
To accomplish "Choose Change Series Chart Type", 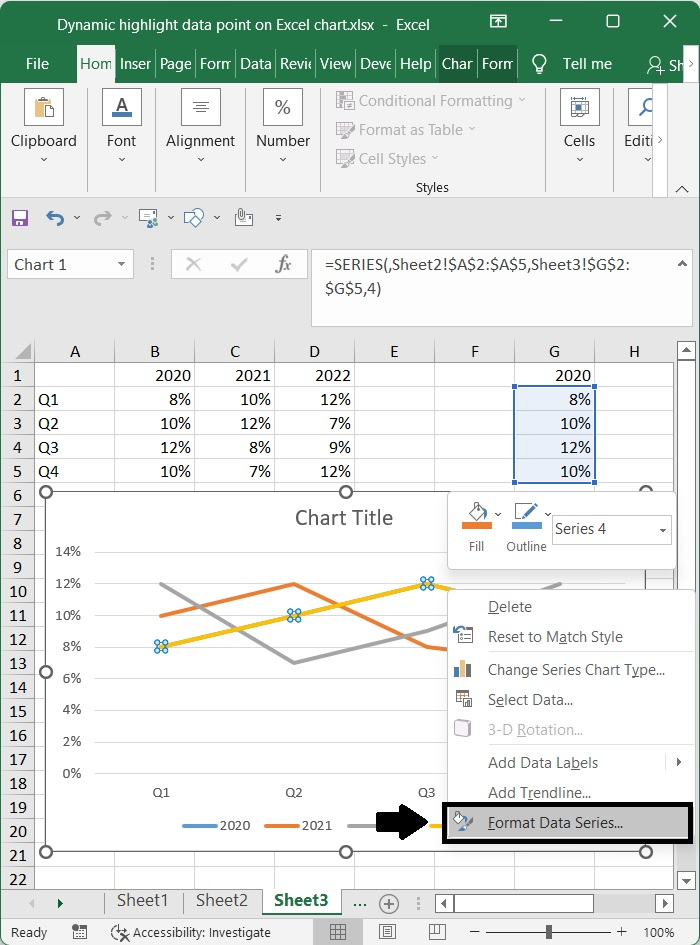I will 576,670.
